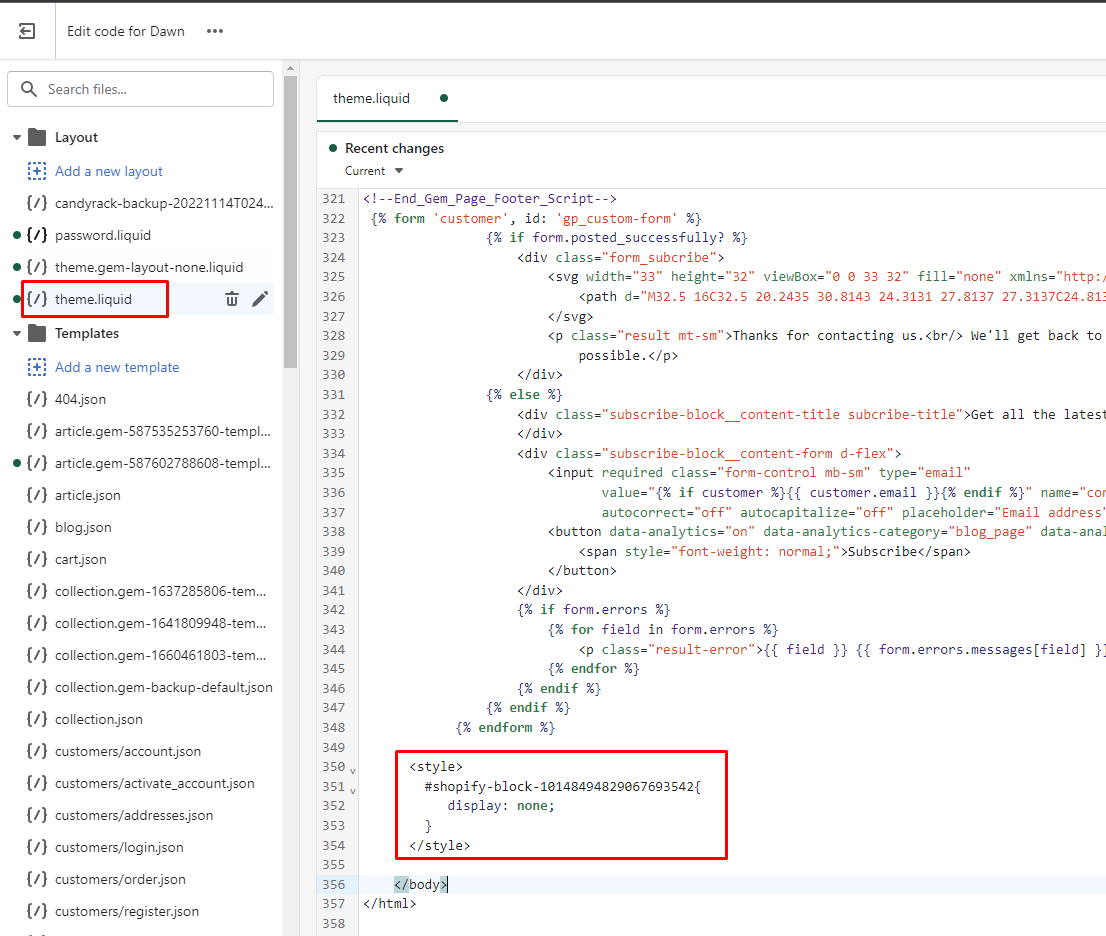Open customers/activate_account.json template

click(154, 784)
